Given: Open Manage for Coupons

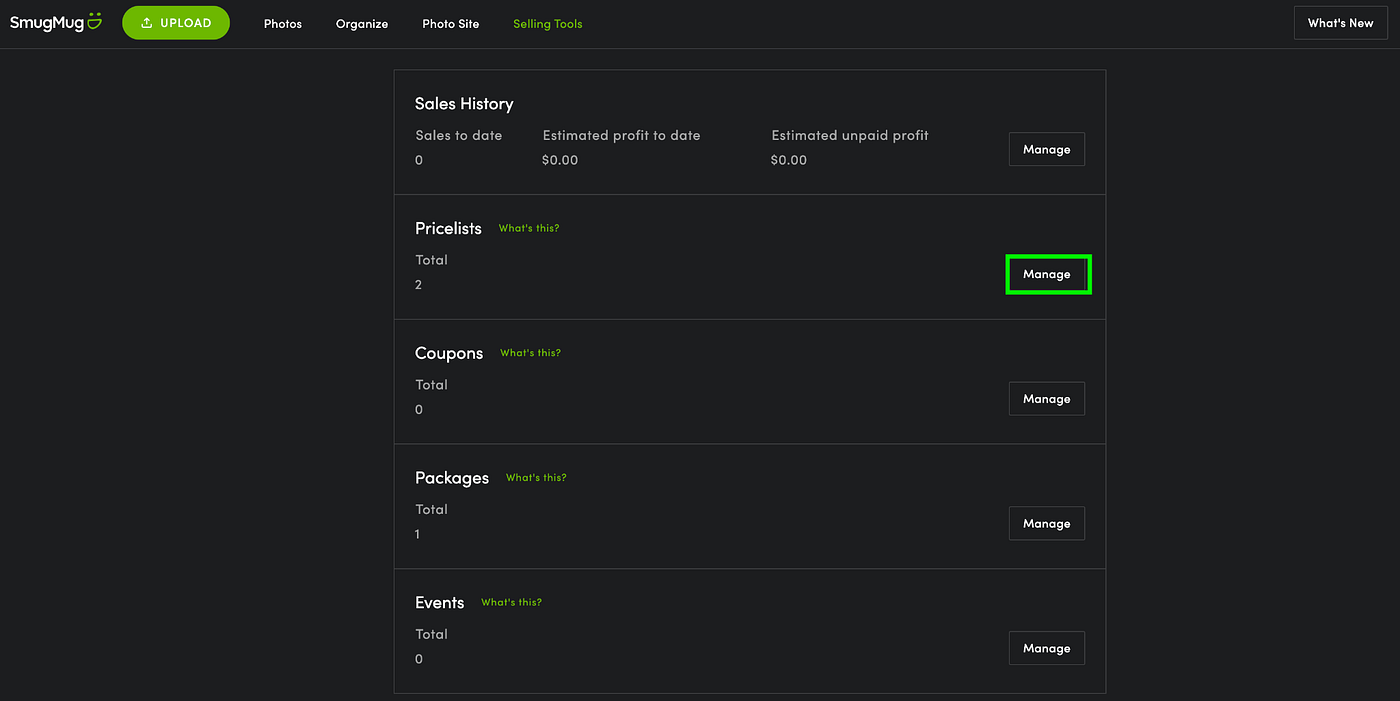Looking at the screenshot, I should [x=1046, y=399].
